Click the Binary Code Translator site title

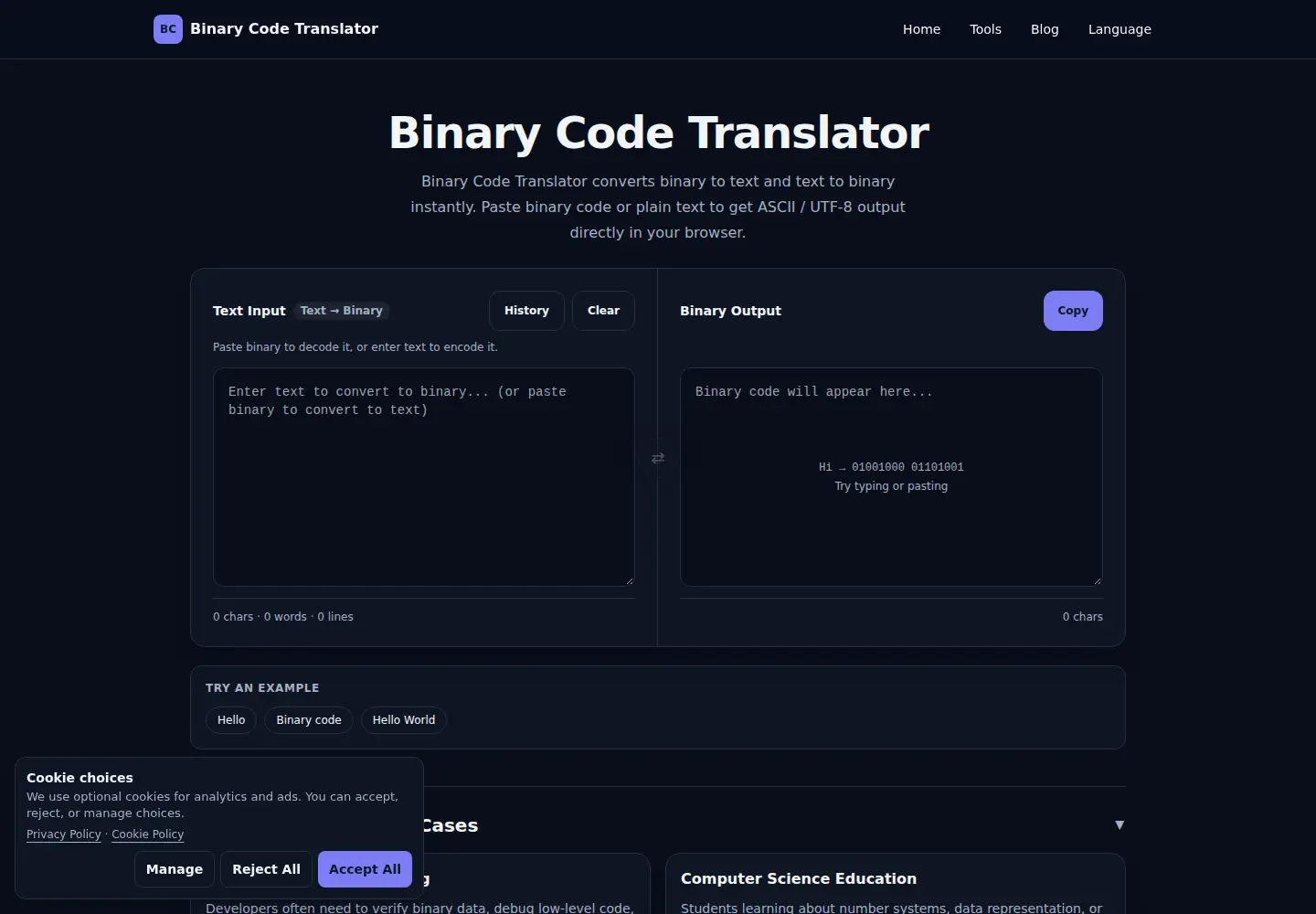click(284, 29)
